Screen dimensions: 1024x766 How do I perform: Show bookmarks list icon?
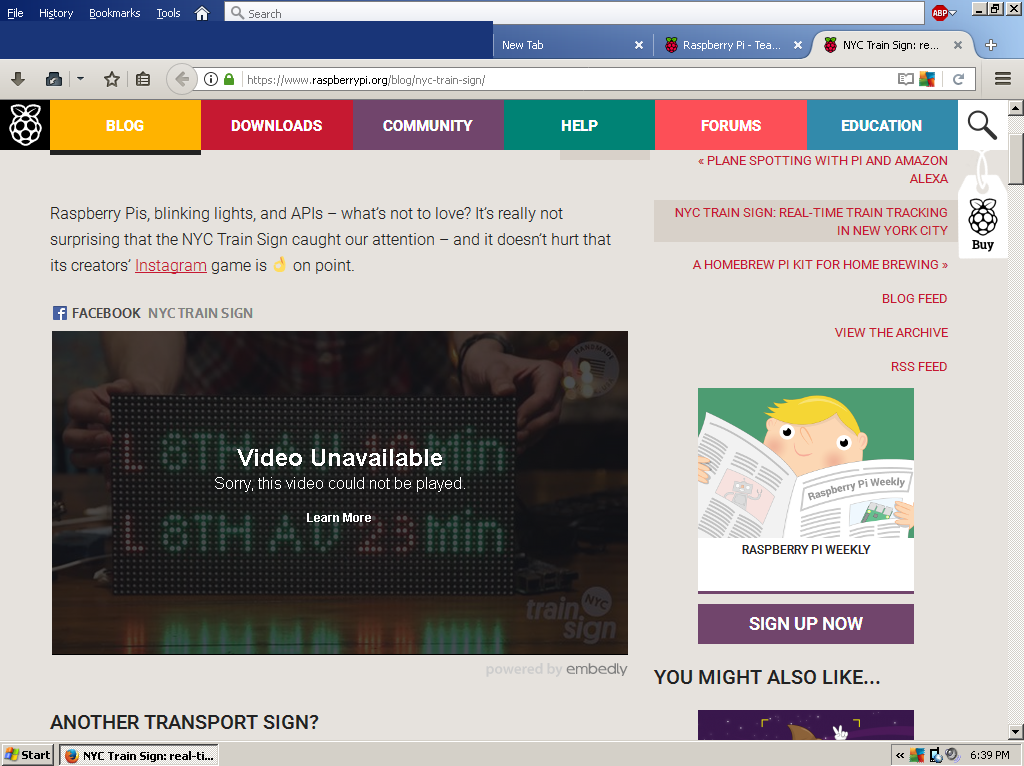coord(143,80)
